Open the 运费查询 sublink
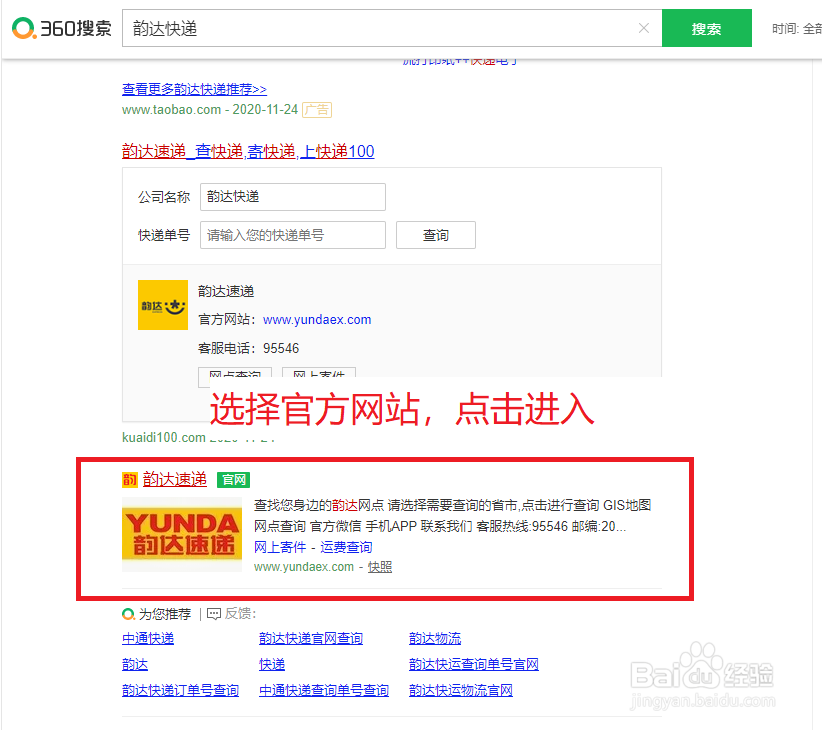Image resolution: width=822 pixels, height=730 pixels. tap(346, 547)
